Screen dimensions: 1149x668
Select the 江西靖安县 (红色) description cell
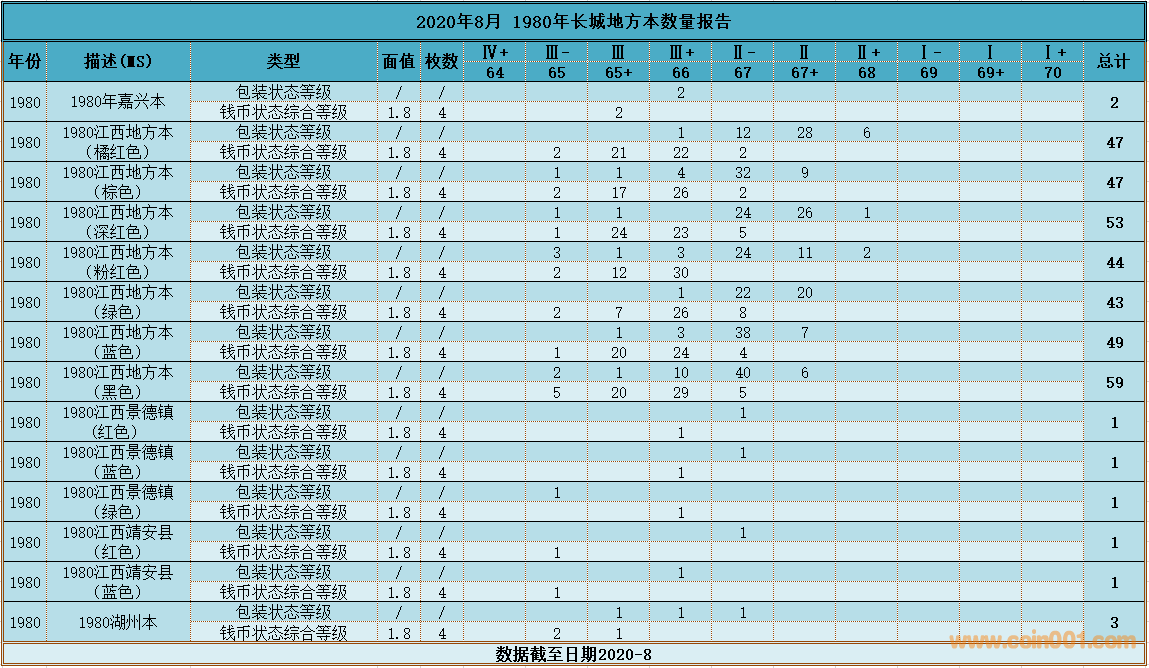click(118, 542)
